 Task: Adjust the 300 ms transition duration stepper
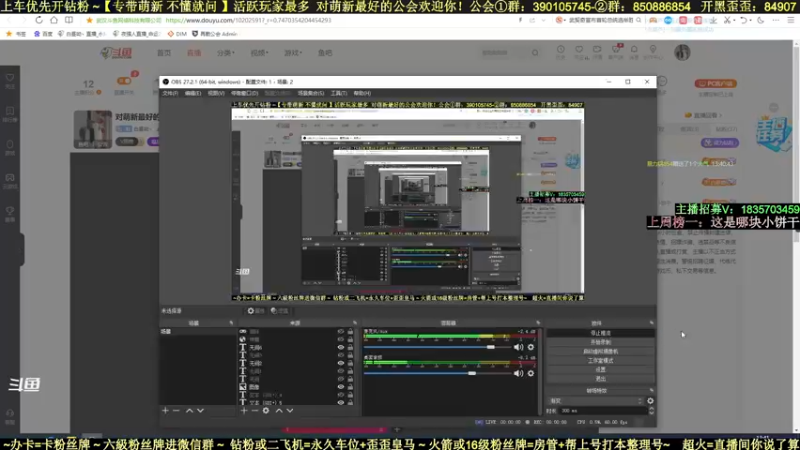click(652, 411)
